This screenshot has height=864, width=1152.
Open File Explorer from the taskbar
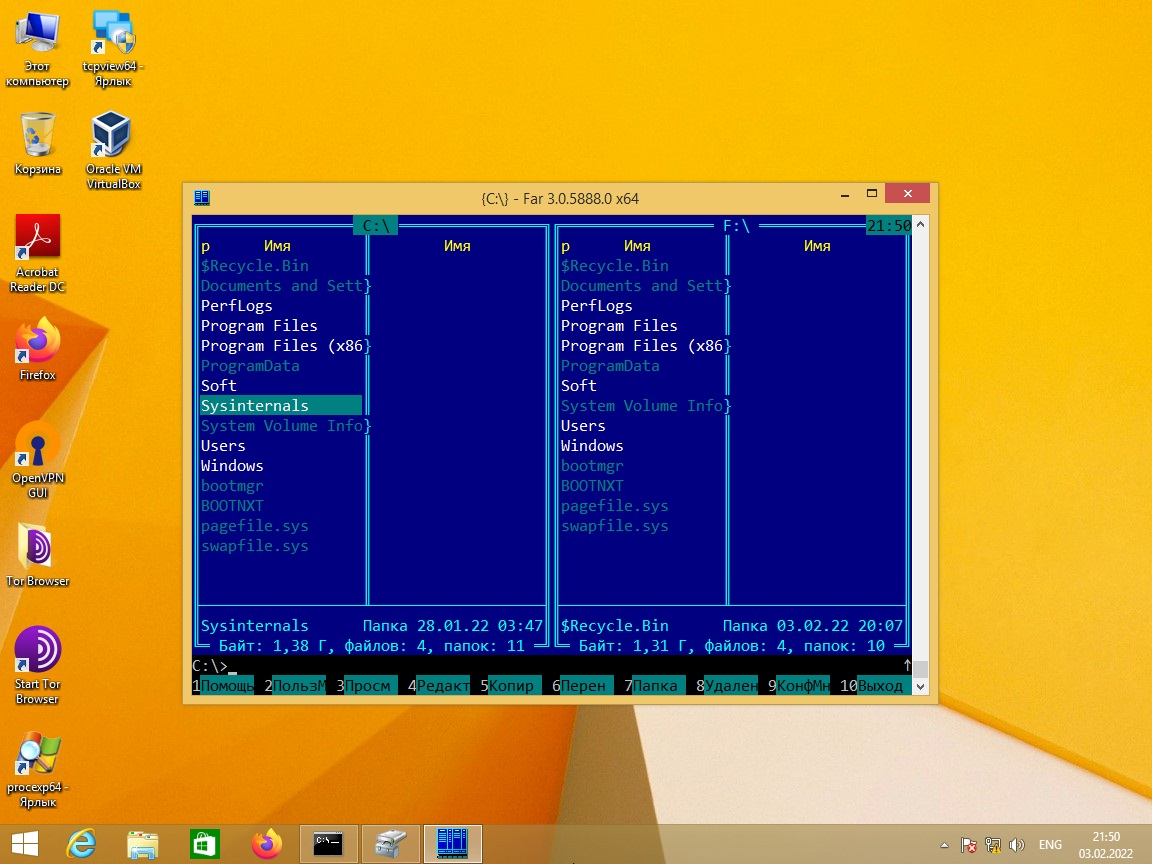tap(143, 844)
